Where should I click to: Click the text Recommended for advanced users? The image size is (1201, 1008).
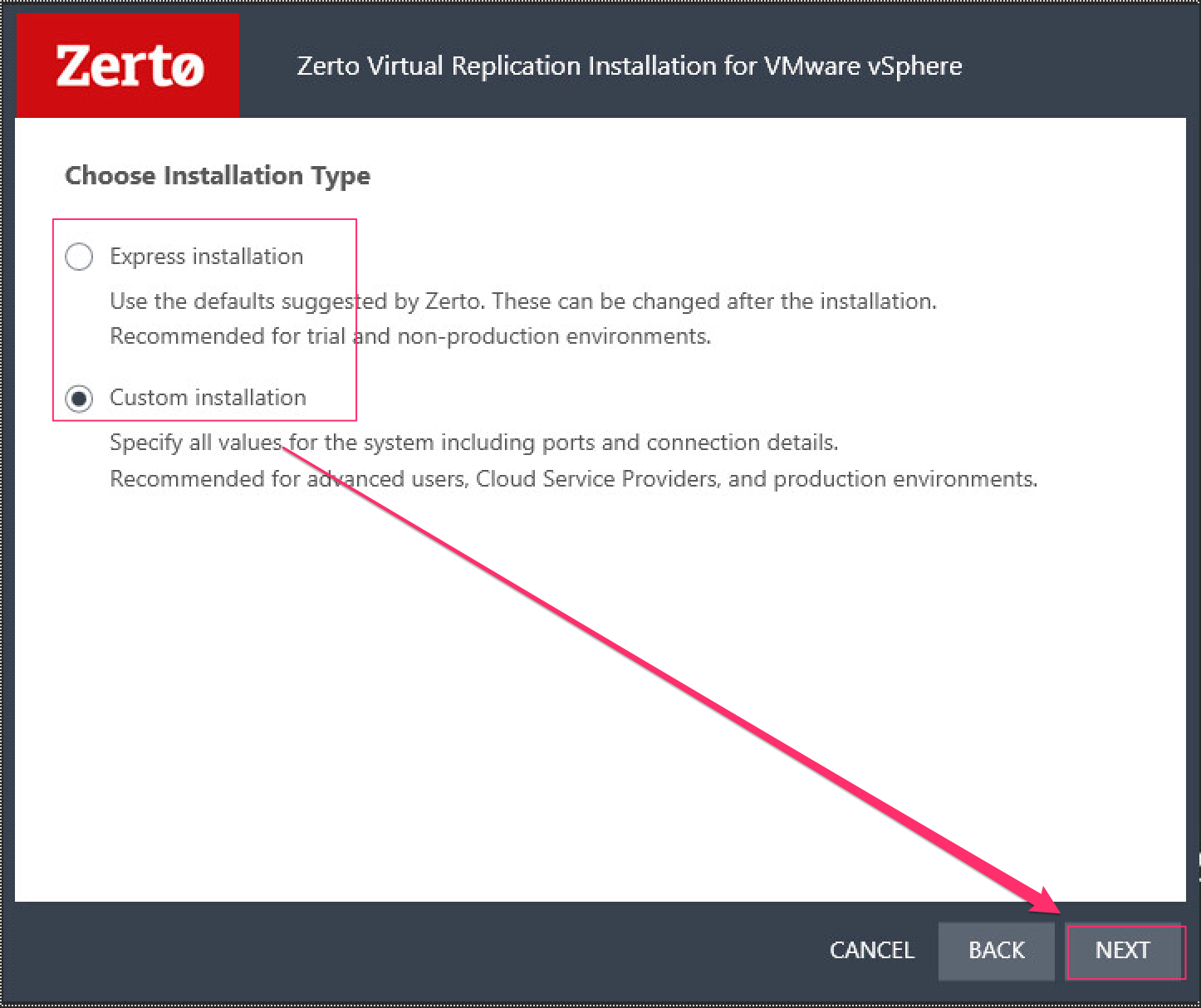573,479
